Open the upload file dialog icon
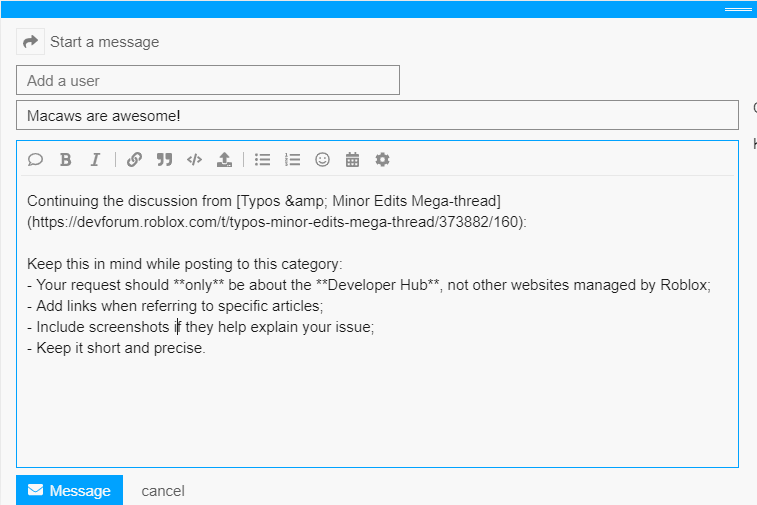The width and height of the screenshot is (757, 505). coord(224,159)
